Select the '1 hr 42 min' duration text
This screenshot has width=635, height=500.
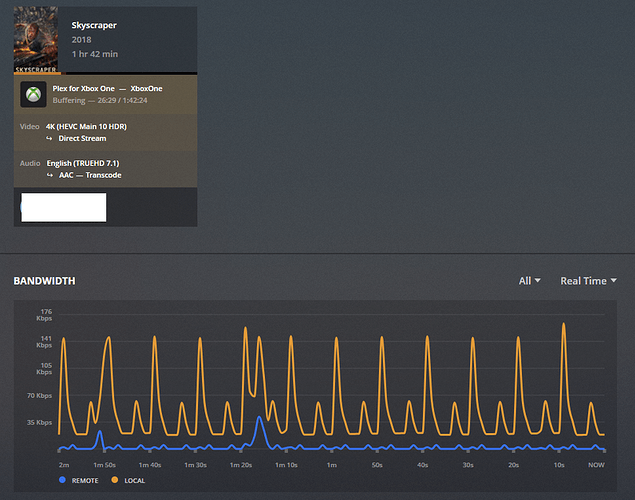[95, 54]
